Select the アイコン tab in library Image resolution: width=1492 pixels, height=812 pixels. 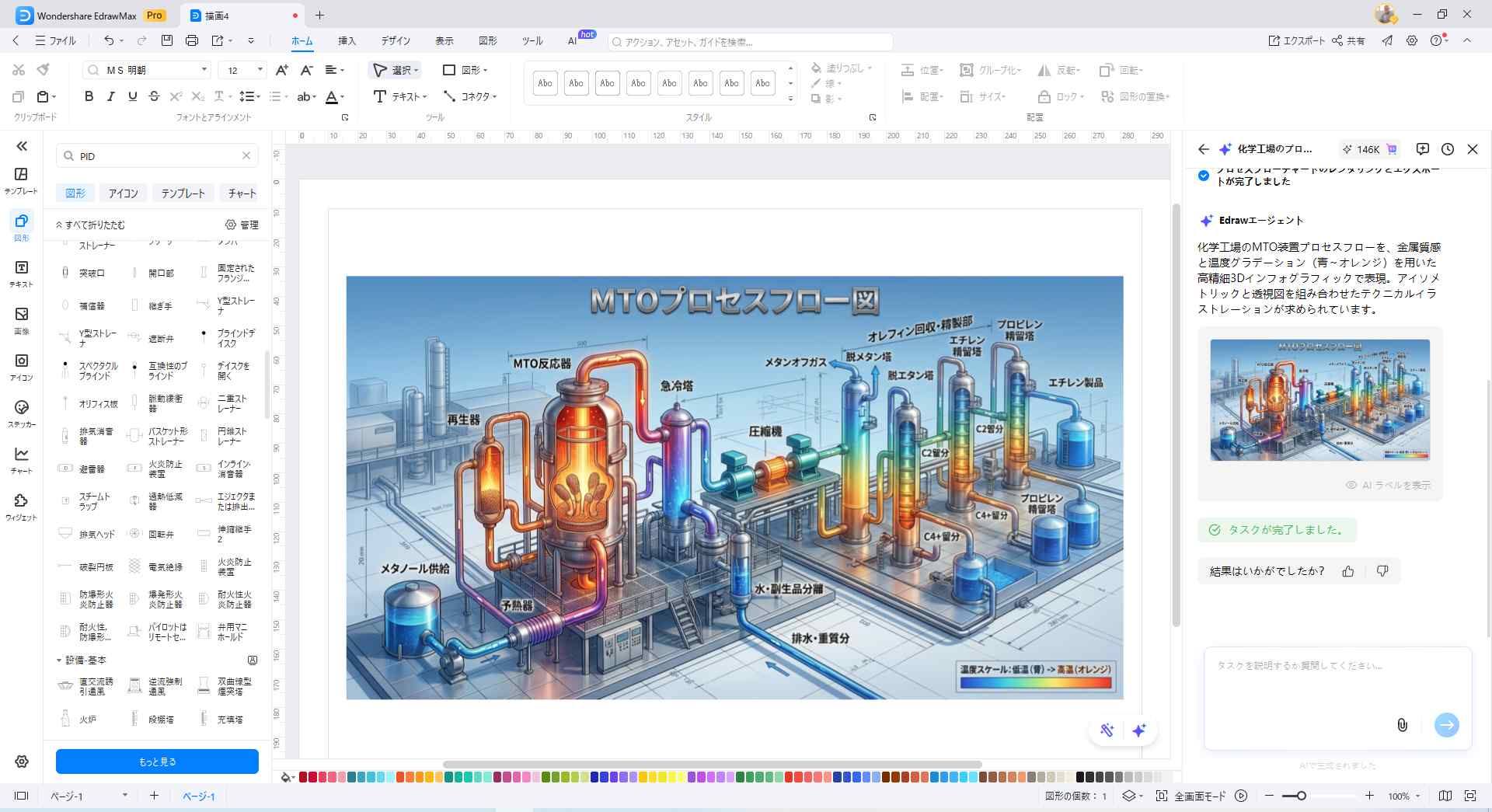[123, 193]
